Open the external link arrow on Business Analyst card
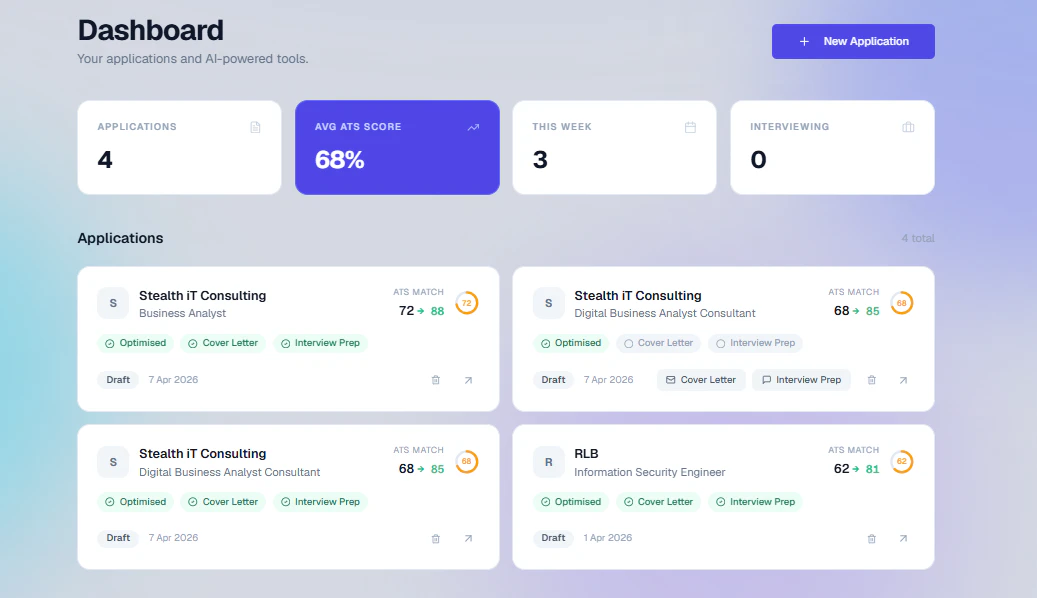The width and height of the screenshot is (1037, 598). coord(468,380)
